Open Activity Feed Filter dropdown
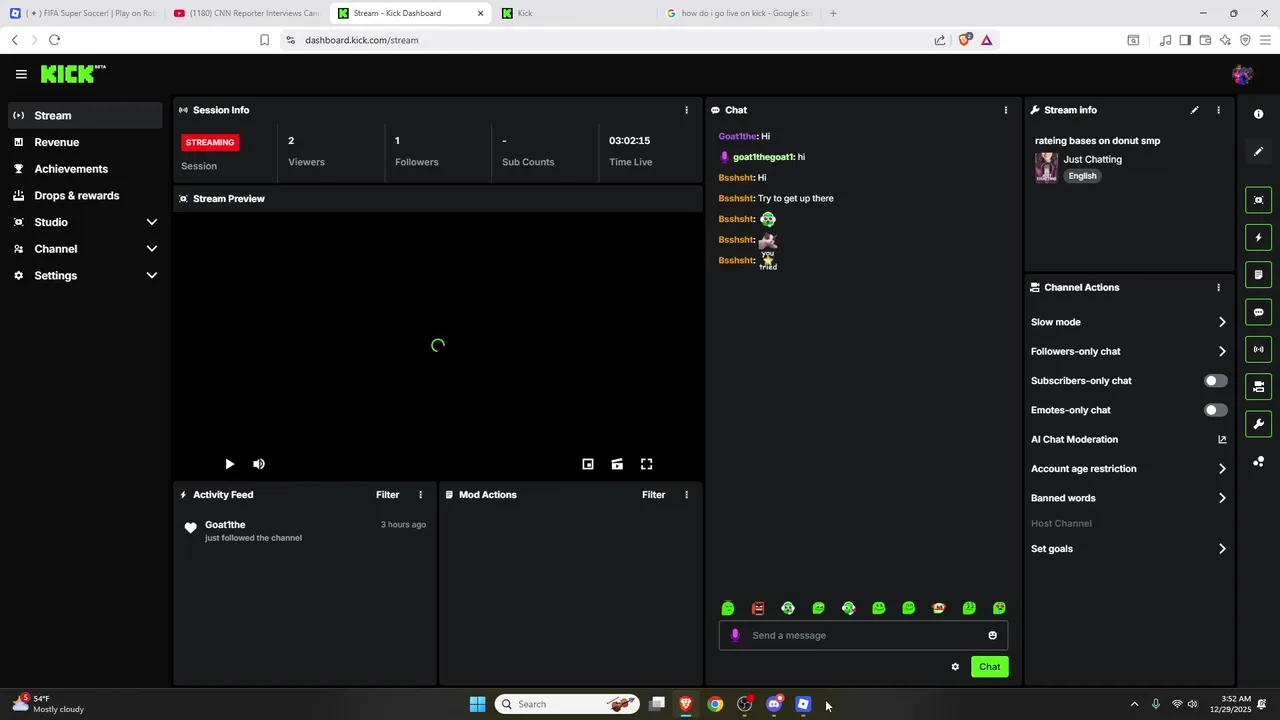 pos(387,495)
